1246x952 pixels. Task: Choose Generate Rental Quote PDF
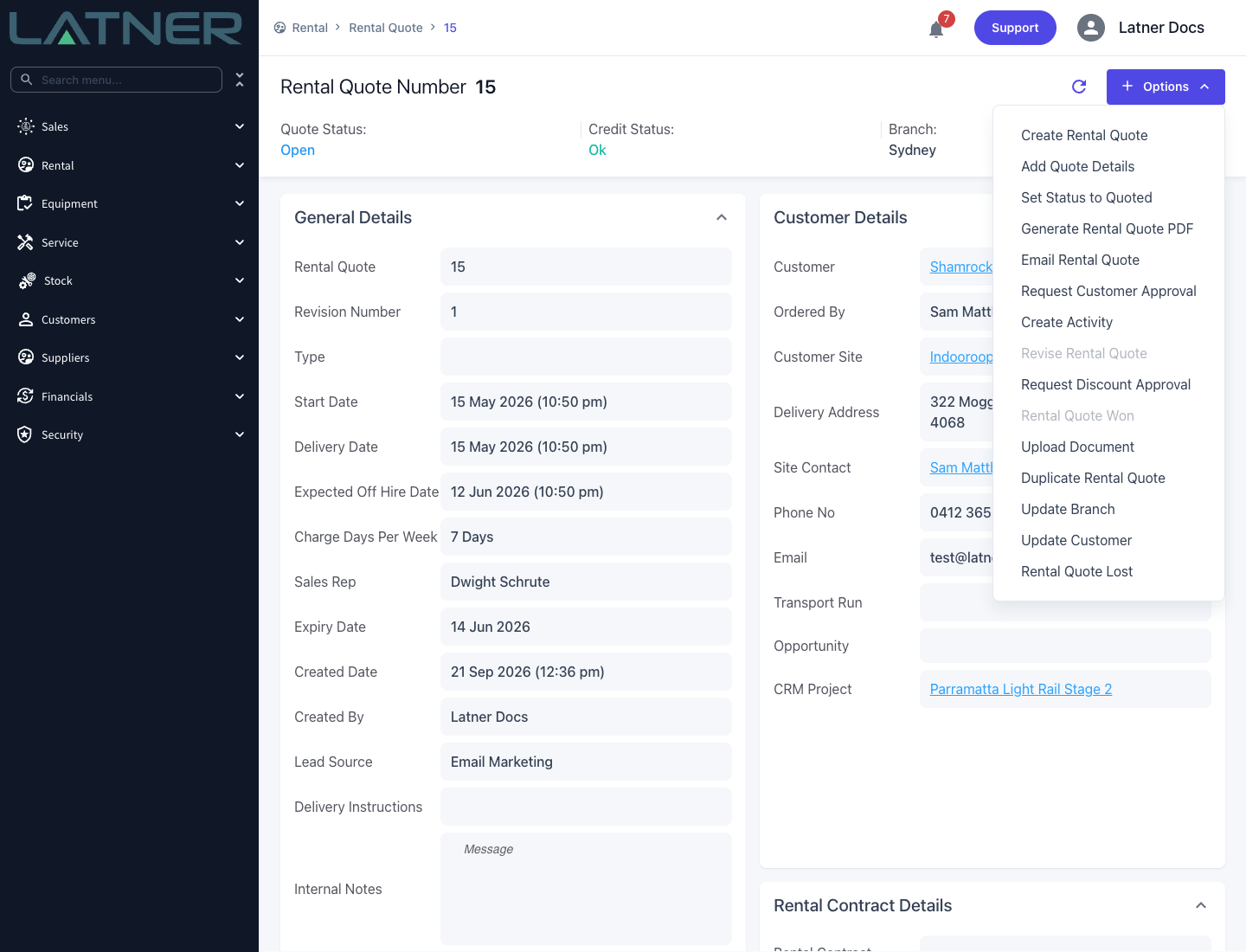point(1107,228)
